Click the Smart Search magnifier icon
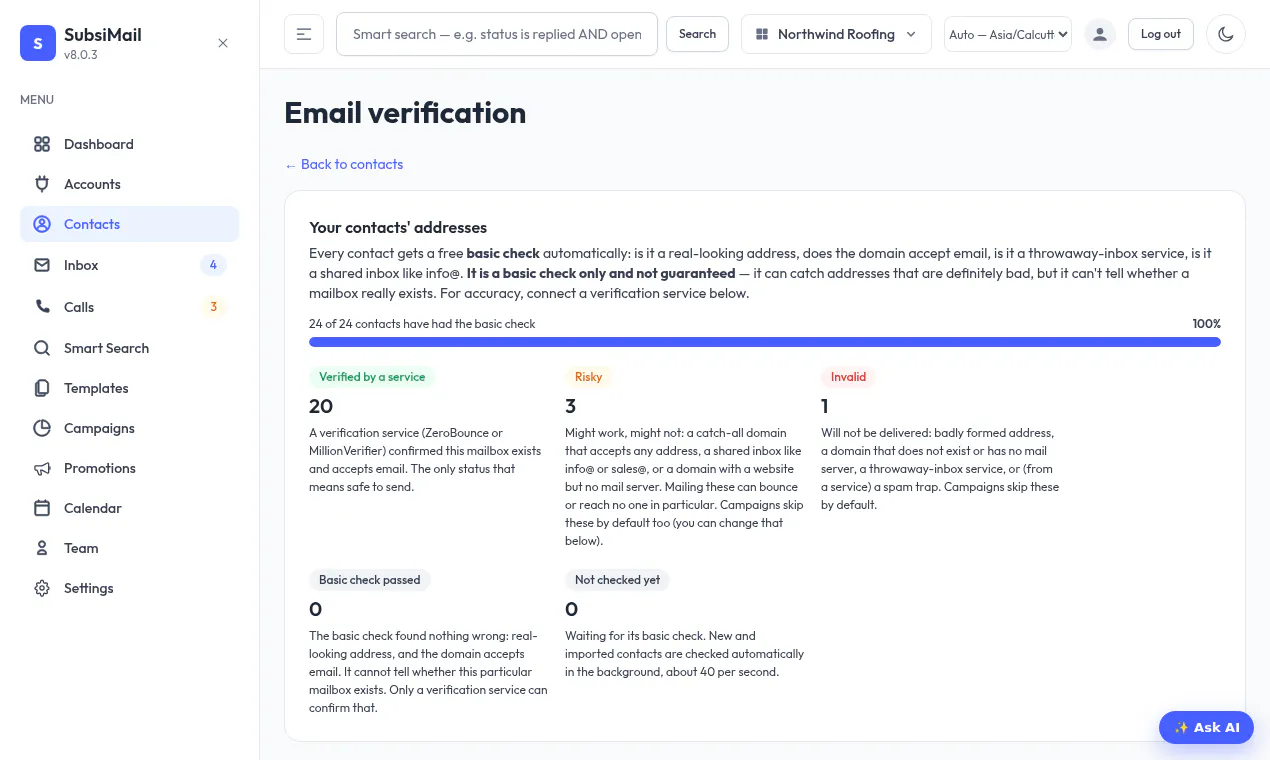The width and height of the screenshot is (1270, 760). [42, 348]
